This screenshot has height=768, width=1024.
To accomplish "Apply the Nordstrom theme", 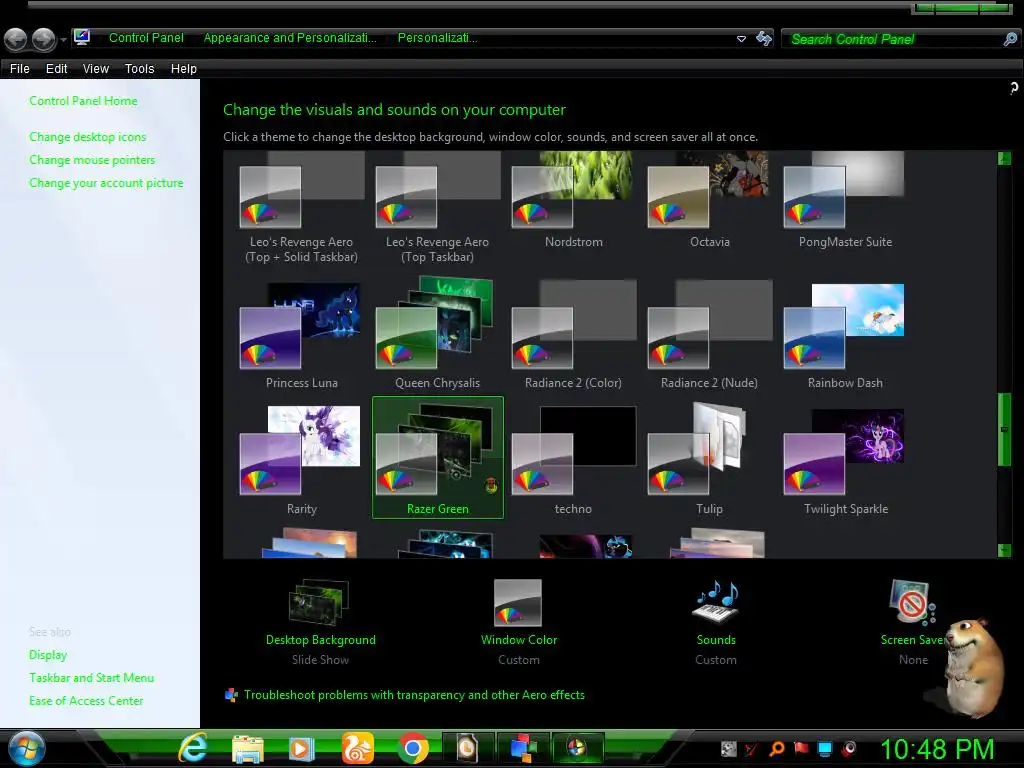I will 573,202.
